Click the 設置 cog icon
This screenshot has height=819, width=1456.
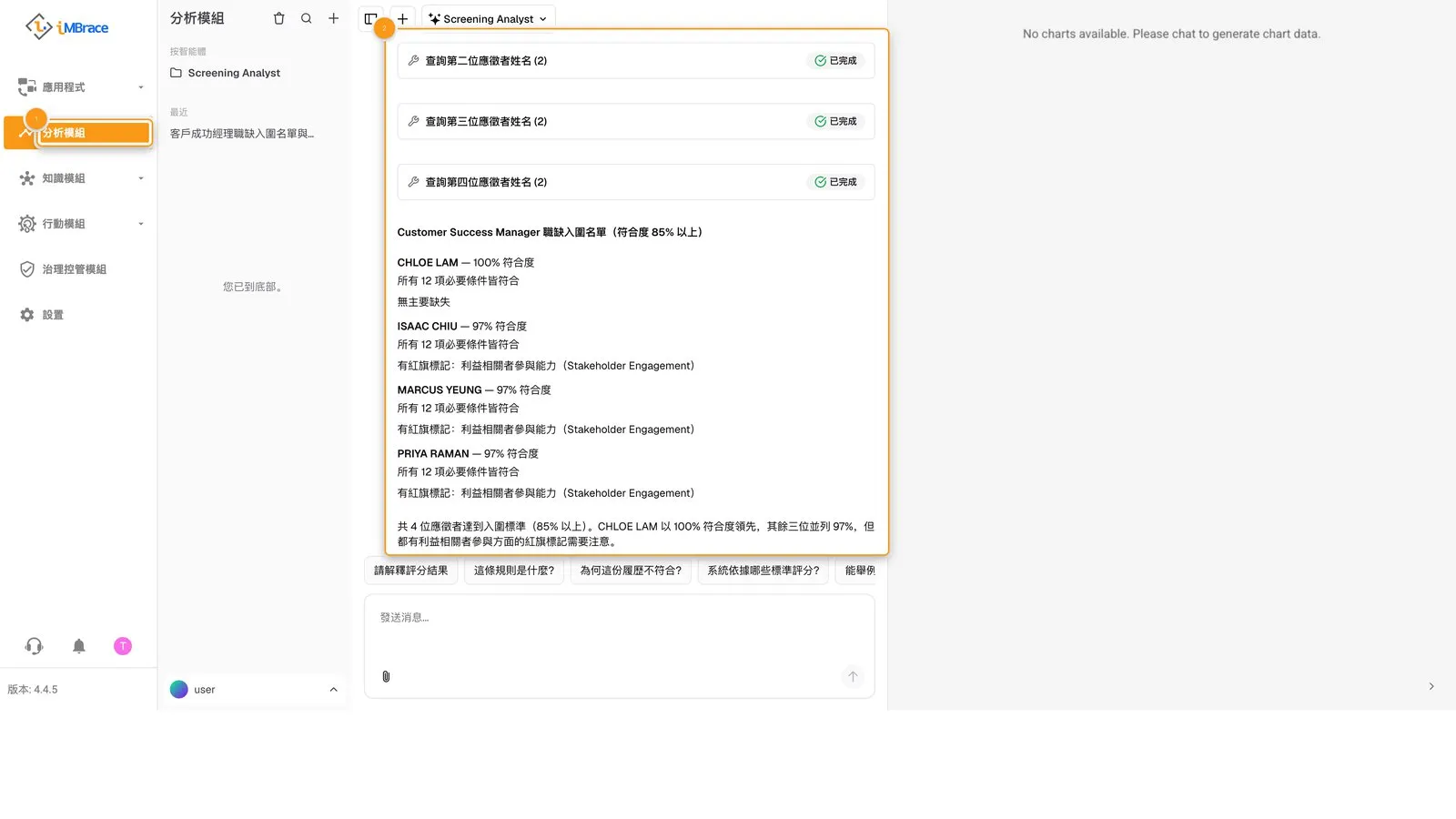[x=27, y=315]
